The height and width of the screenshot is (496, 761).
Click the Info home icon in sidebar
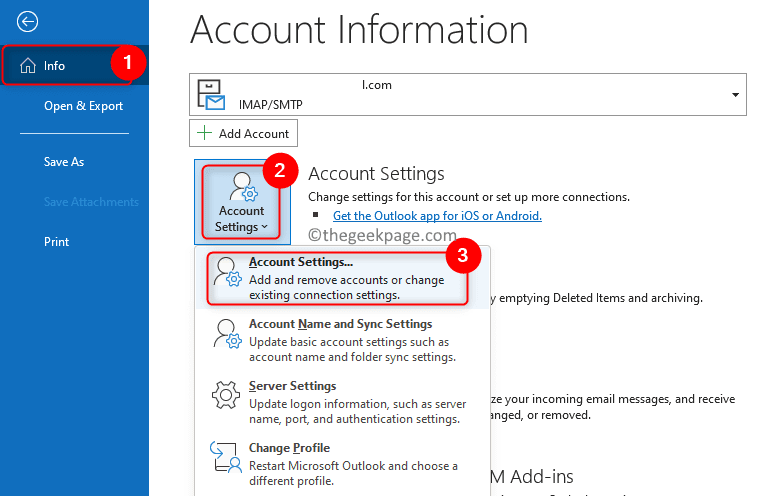point(27,66)
